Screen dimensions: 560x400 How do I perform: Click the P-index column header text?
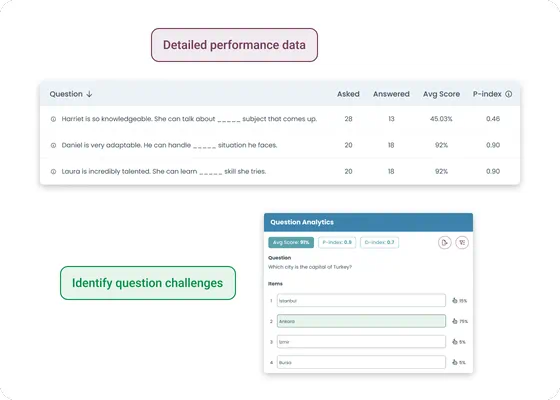click(x=487, y=94)
